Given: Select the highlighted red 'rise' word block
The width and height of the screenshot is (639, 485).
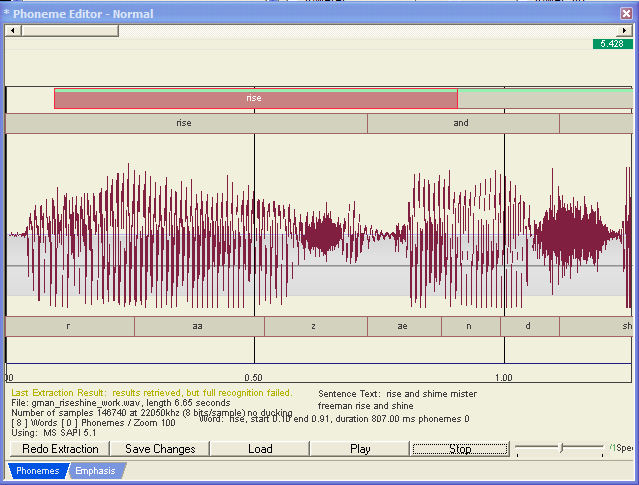Looking at the screenshot, I should point(256,98).
